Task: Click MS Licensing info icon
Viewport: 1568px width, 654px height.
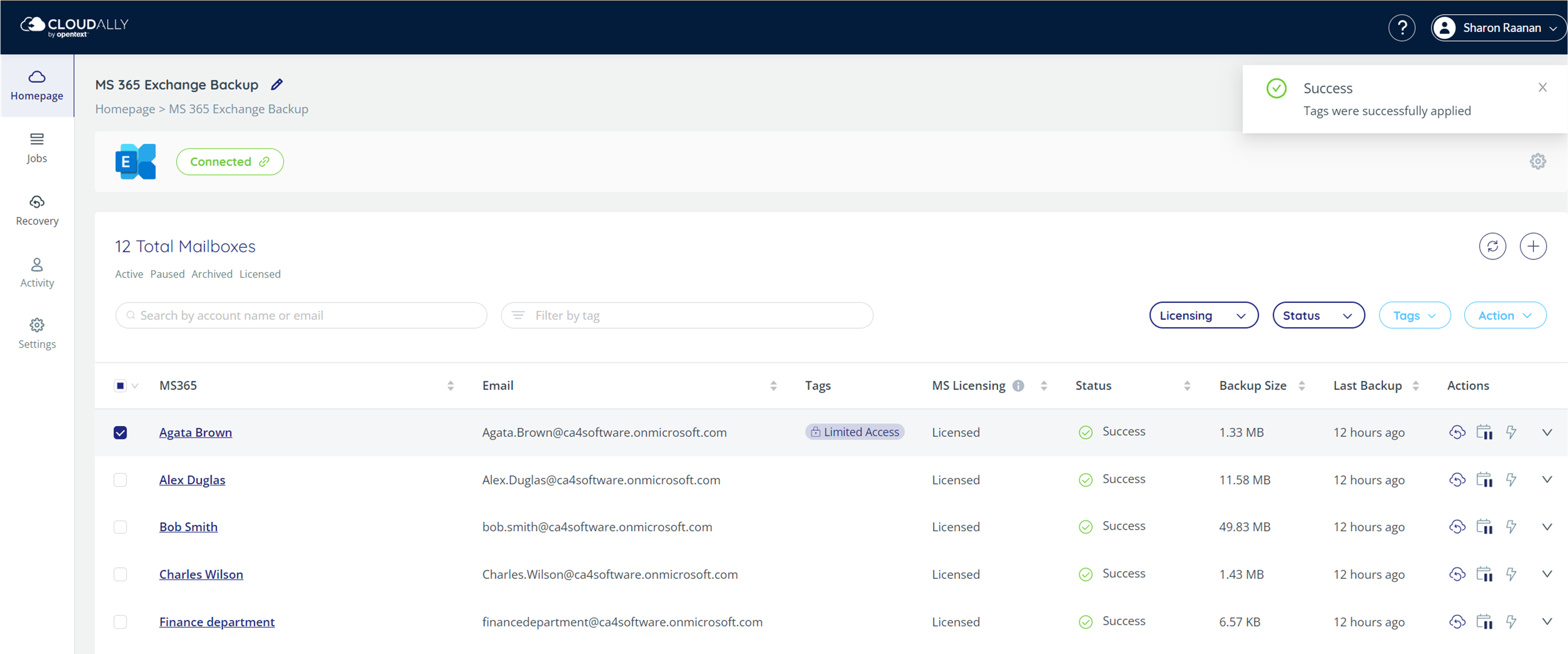Action: [x=1018, y=386]
